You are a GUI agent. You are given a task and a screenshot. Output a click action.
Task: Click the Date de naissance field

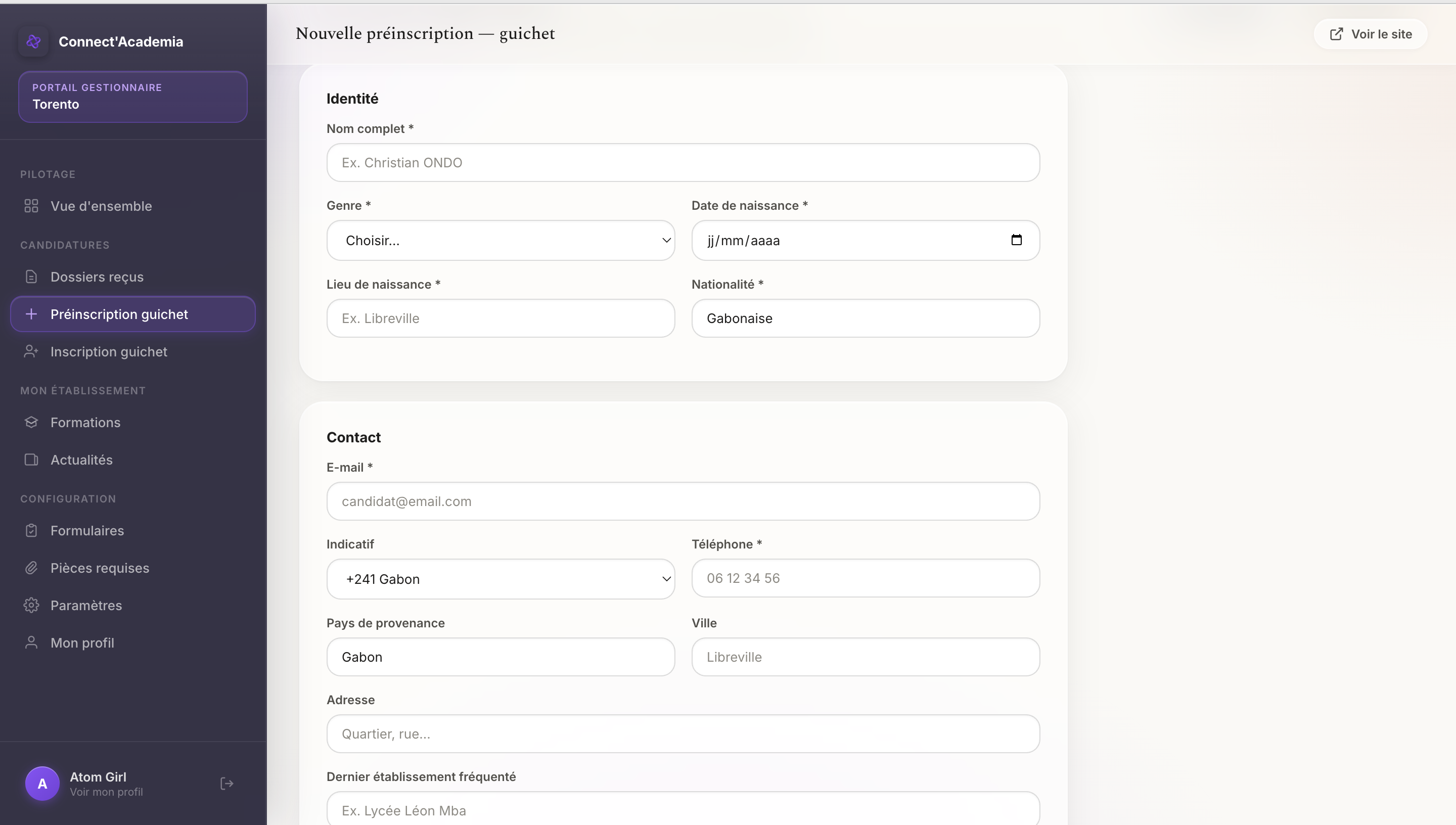pyautogui.click(x=865, y=240)
